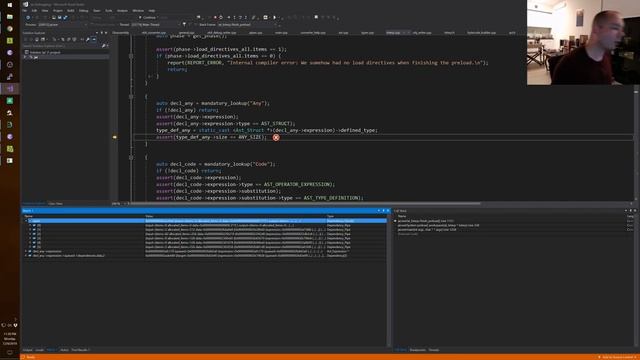This screenshot has width=640, height=360.
Task: Expand the [5] item in Watch 1
Action: pyautogui.click(x=30, y=247)
